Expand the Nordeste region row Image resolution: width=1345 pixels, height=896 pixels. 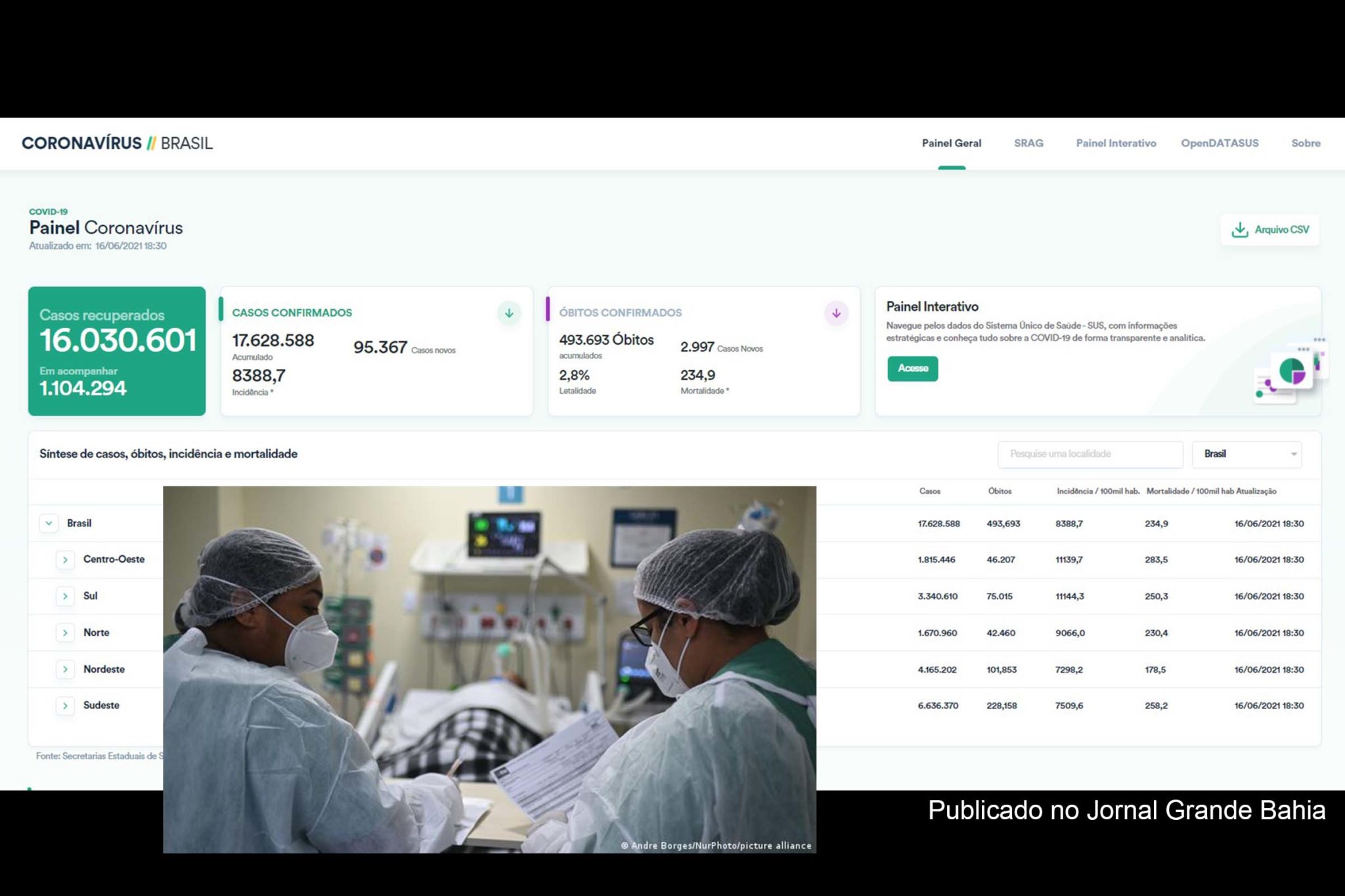(x=65, y=670)
